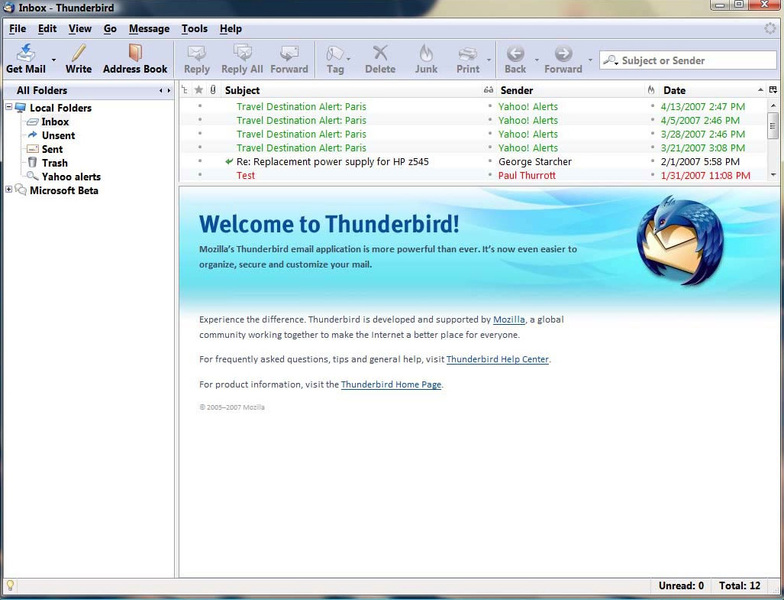Open the Thunderbird Help Center link
784x600 pixels.
pyautogui.click(x=498, y=359)
